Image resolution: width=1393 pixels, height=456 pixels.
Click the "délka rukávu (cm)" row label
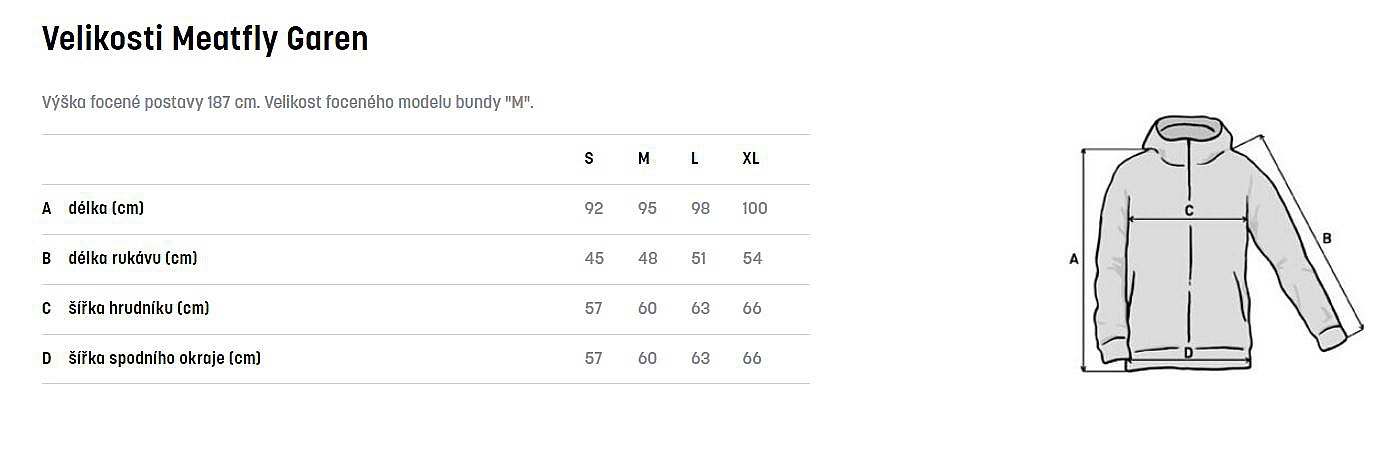pyautogui.click(x=132, y=259)
